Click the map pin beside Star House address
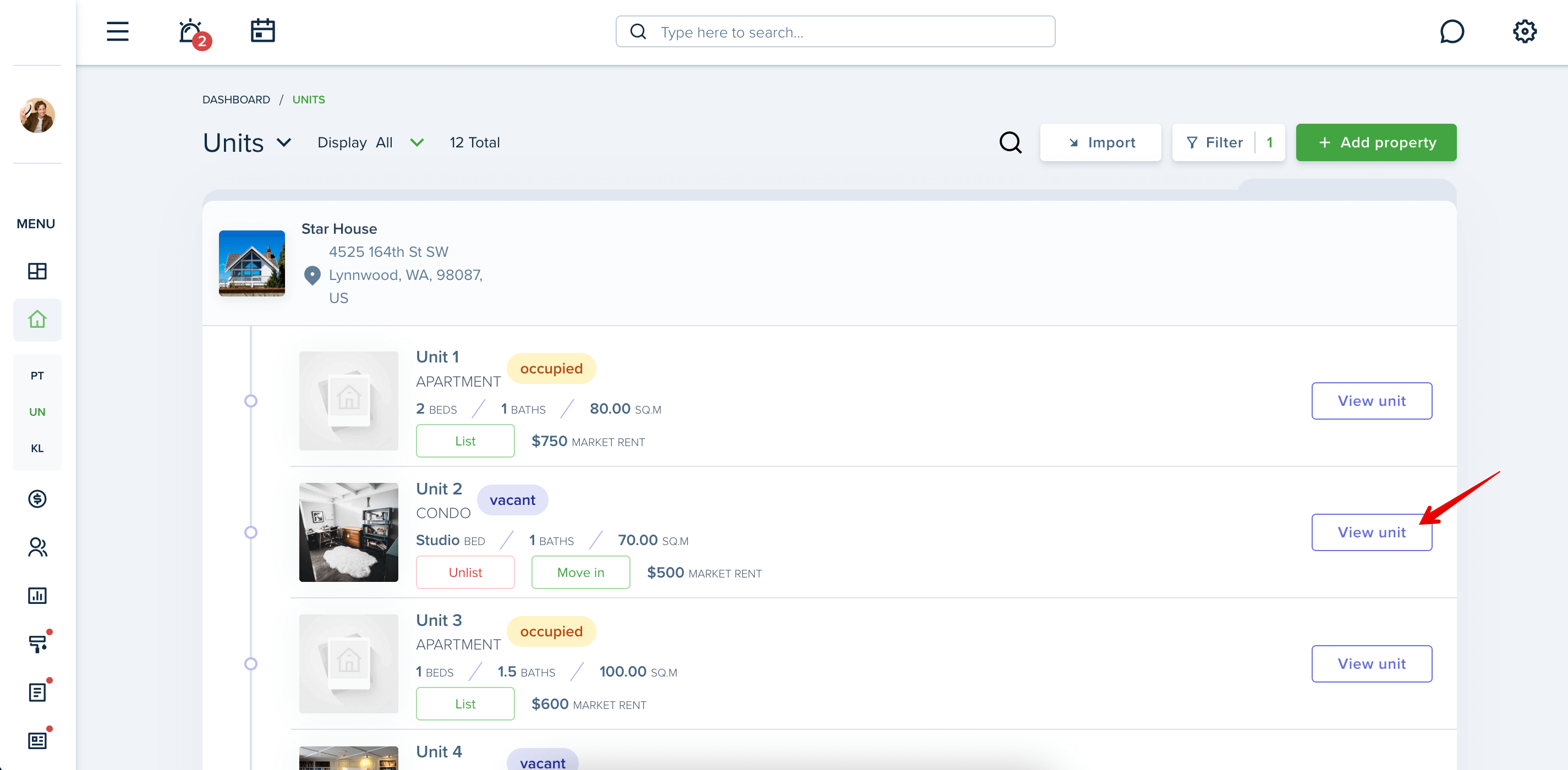The image size is (1568, 770). pyautogui.click(x=312, y=276)
